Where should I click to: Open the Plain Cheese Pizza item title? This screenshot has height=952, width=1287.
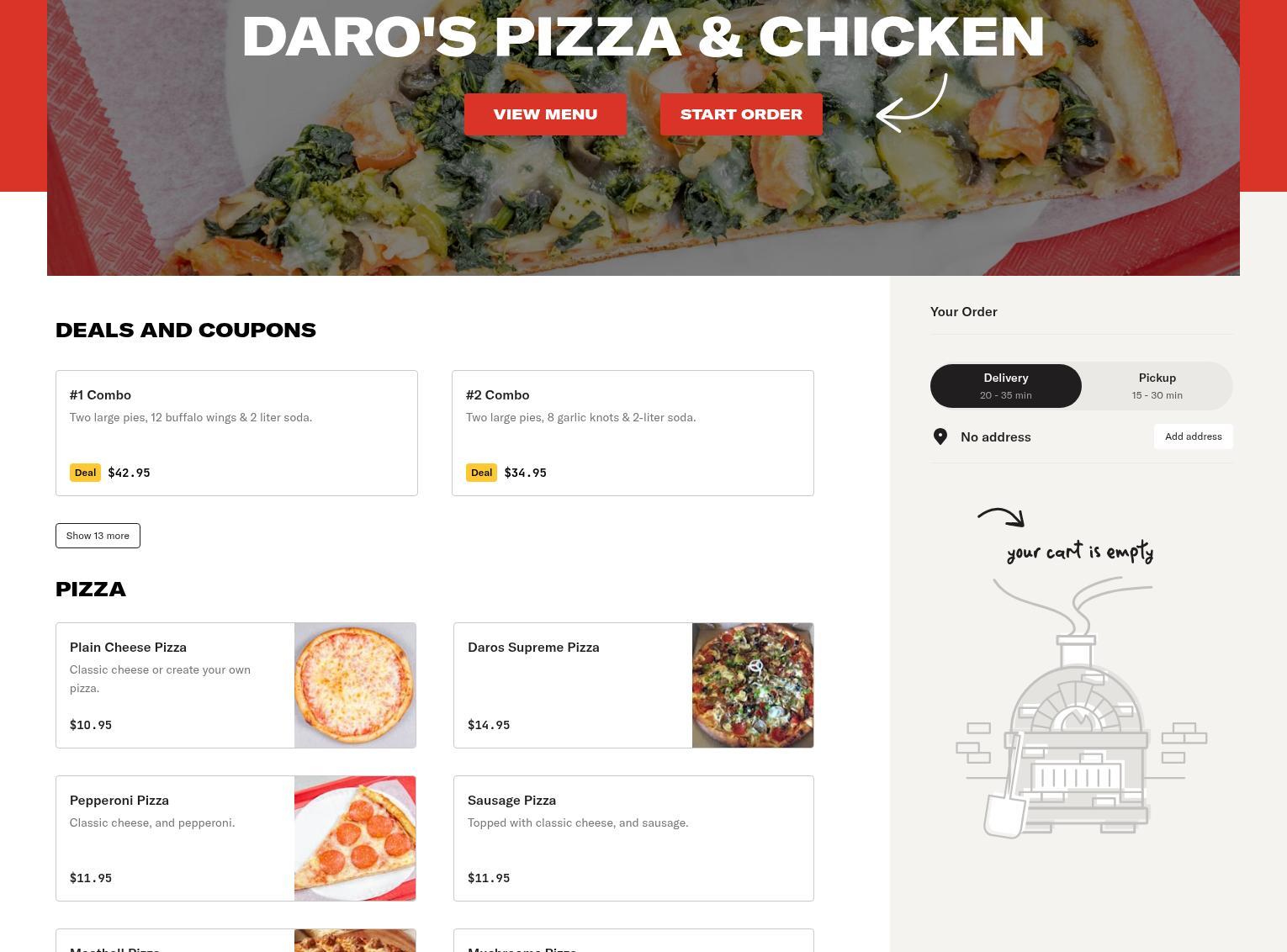coord(128,647)
